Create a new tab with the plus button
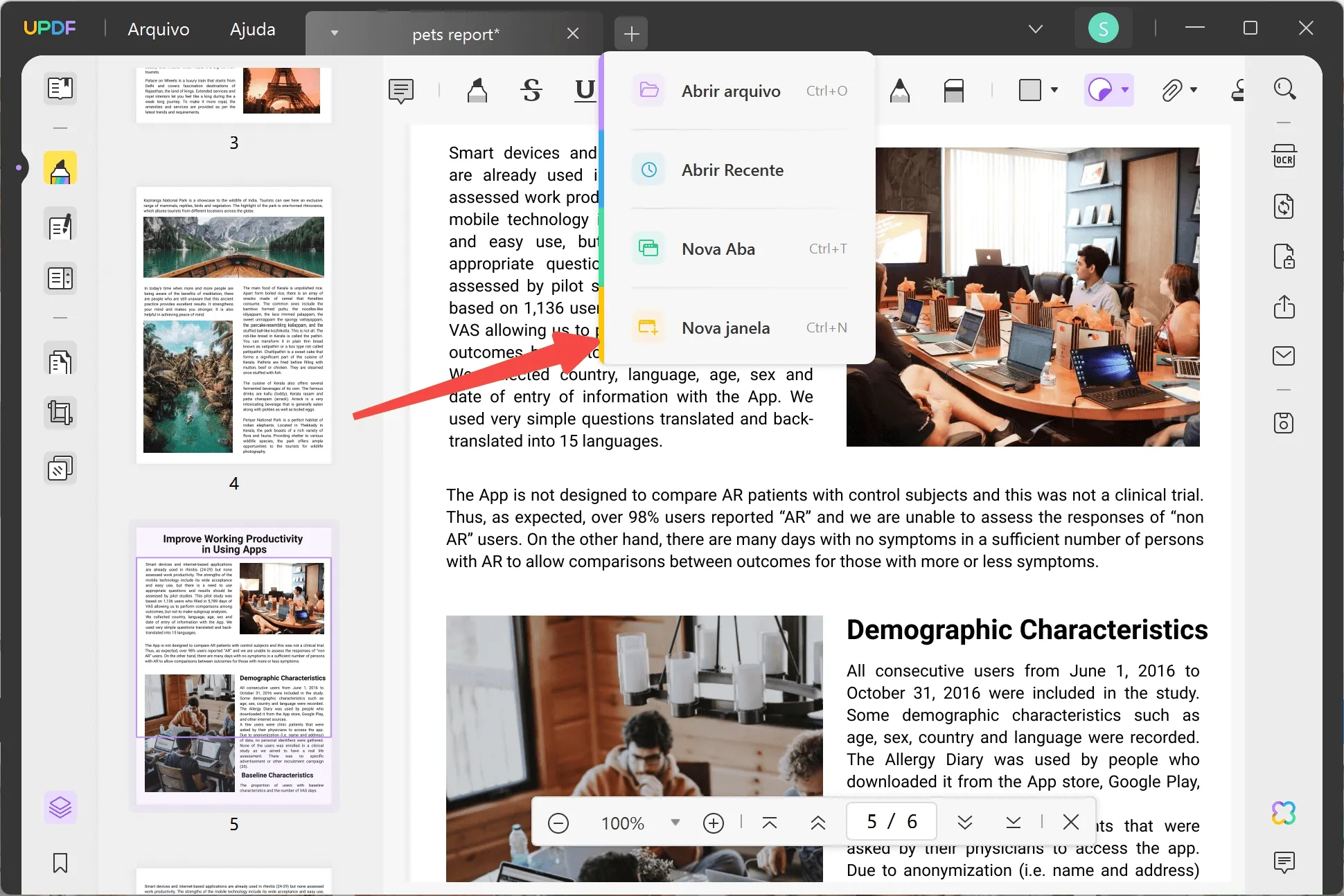1344x896 pixels. 630,33
